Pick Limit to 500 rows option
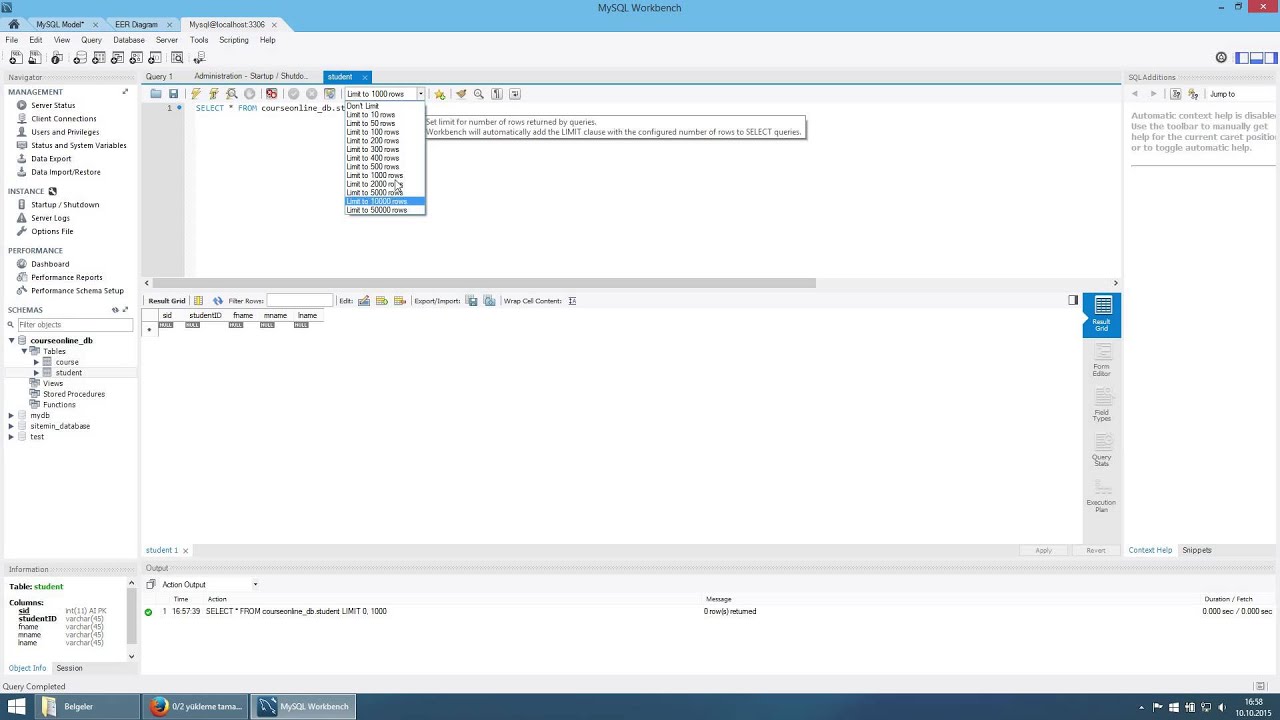This screenshot has width=1280, height=720. [x=385, y=167]
